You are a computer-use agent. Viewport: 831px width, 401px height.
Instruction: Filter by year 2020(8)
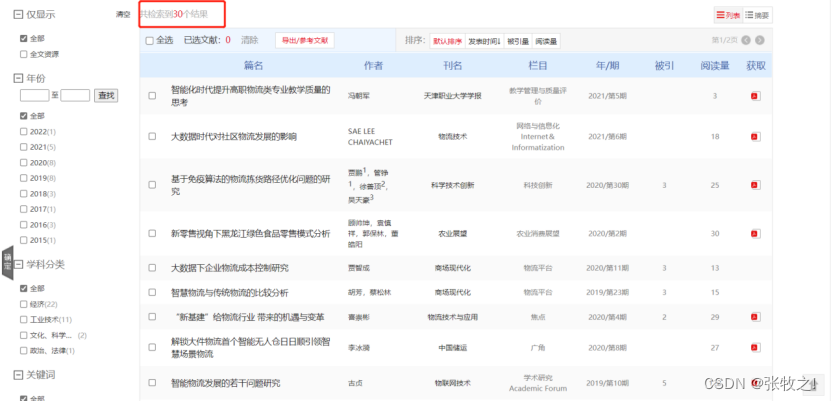23,162
